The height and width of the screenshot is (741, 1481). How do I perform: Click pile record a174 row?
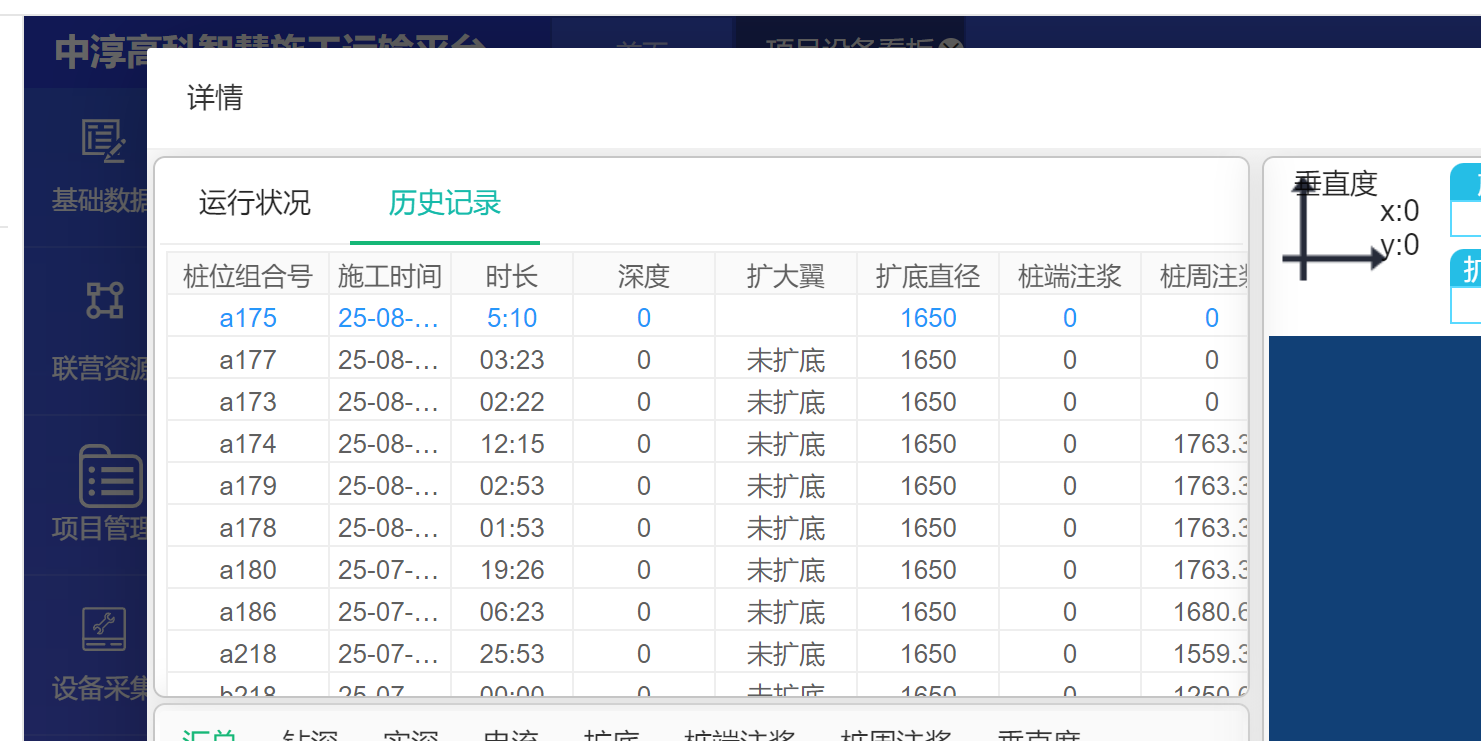pos(247,444)
